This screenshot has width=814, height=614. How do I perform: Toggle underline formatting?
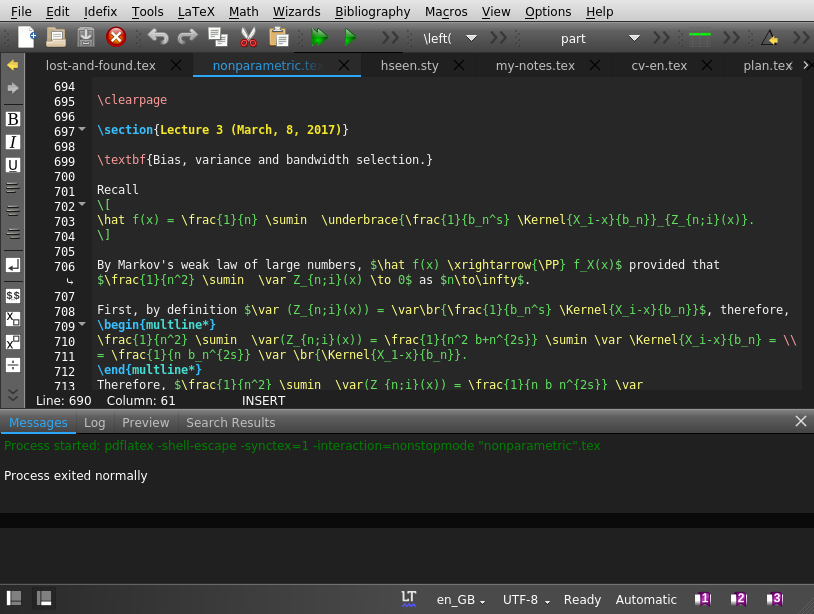point(12,164)
